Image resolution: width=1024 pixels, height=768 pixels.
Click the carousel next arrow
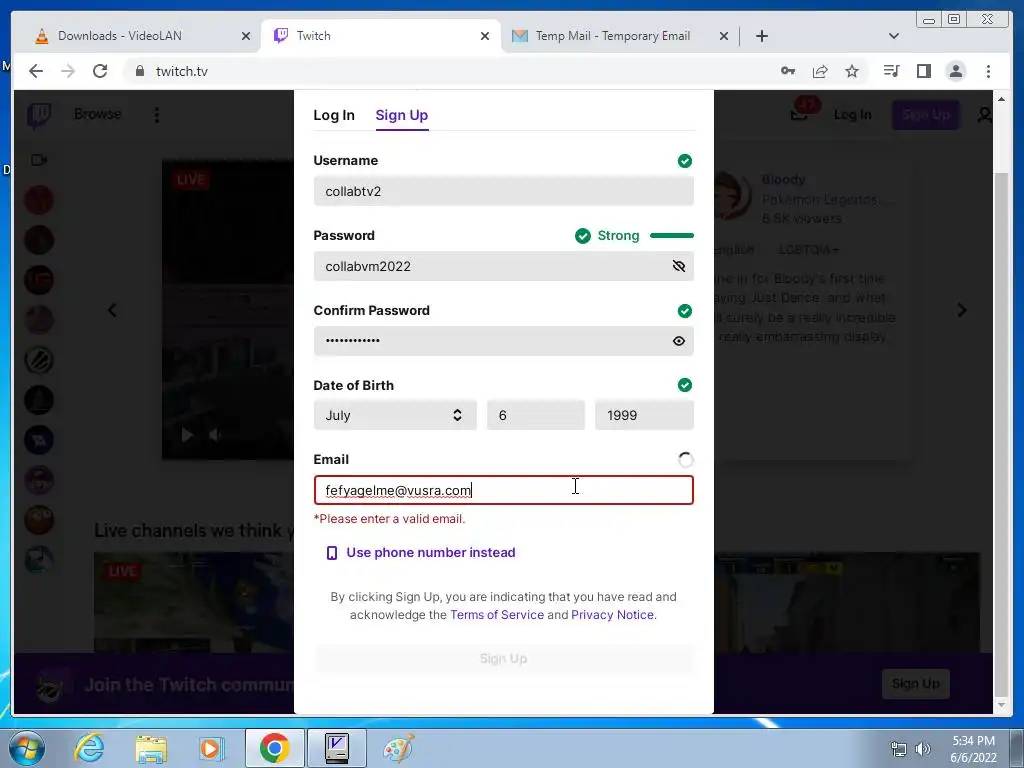click(x=962, y=310)
